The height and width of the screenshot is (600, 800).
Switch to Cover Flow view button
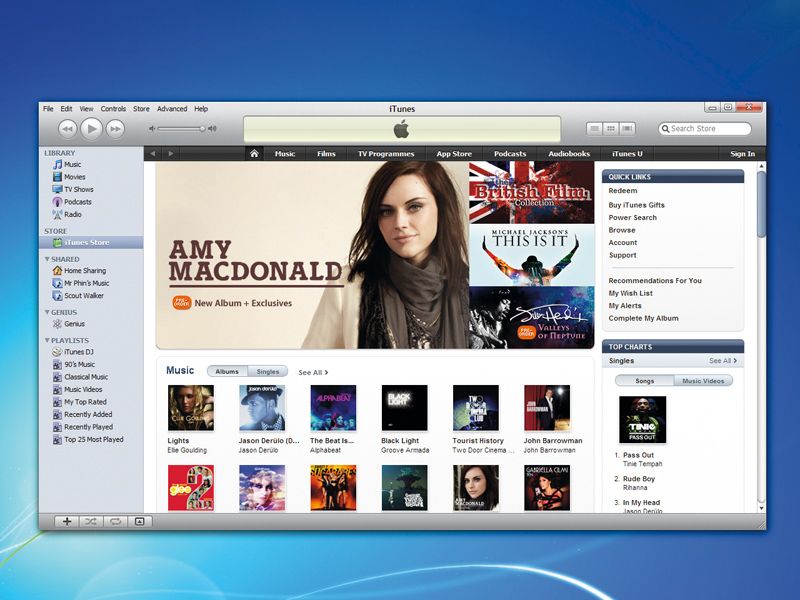click(627, 129)
